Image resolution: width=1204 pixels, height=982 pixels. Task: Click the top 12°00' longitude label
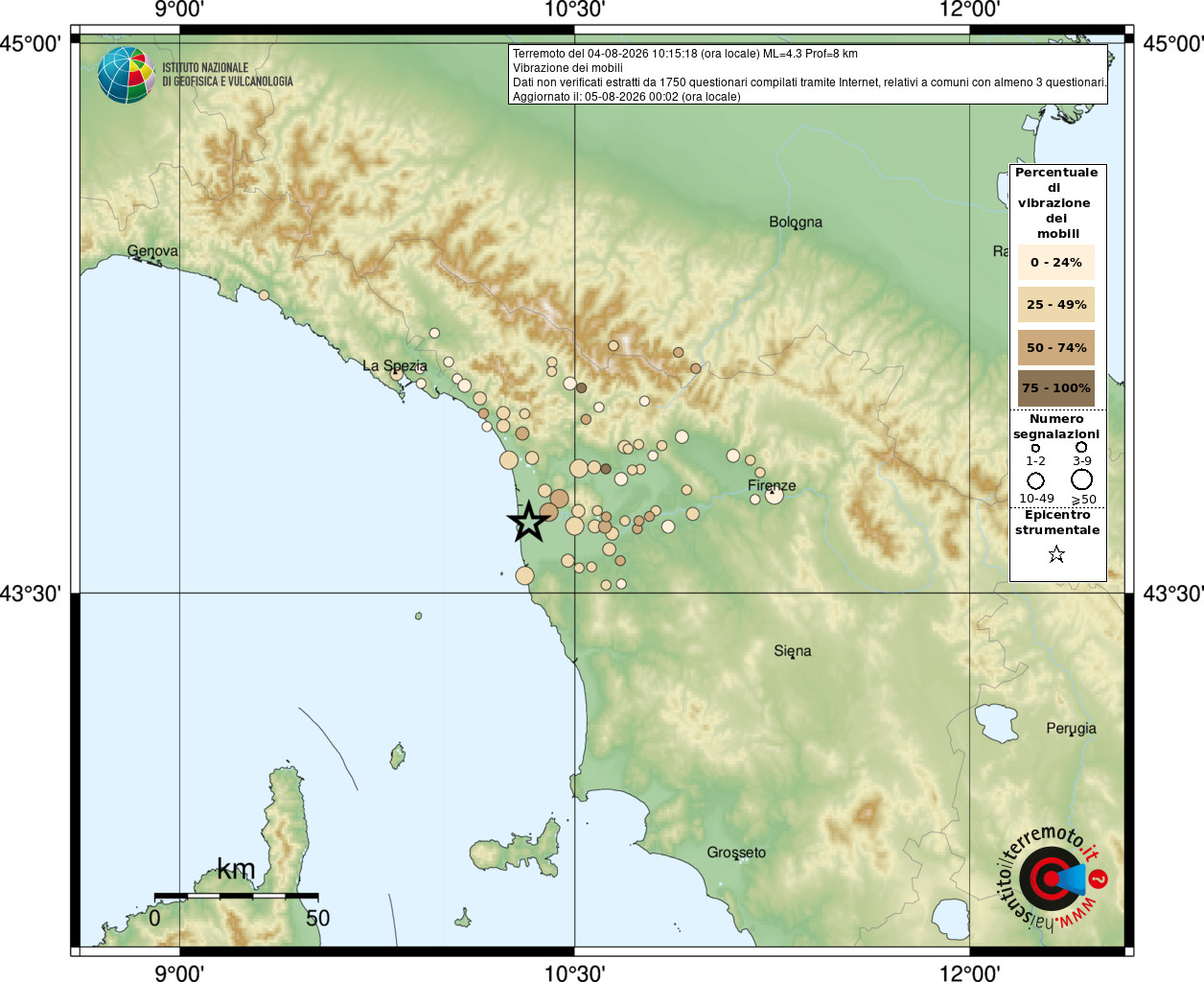(x=970, y=10)
